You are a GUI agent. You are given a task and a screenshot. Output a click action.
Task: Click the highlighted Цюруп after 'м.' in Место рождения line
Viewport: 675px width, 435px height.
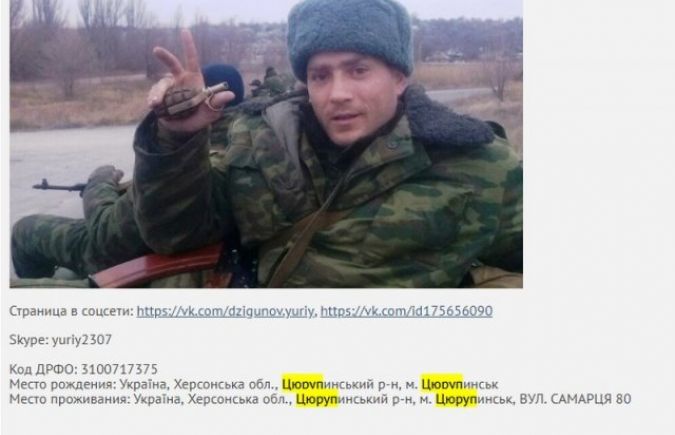point(442,384)
